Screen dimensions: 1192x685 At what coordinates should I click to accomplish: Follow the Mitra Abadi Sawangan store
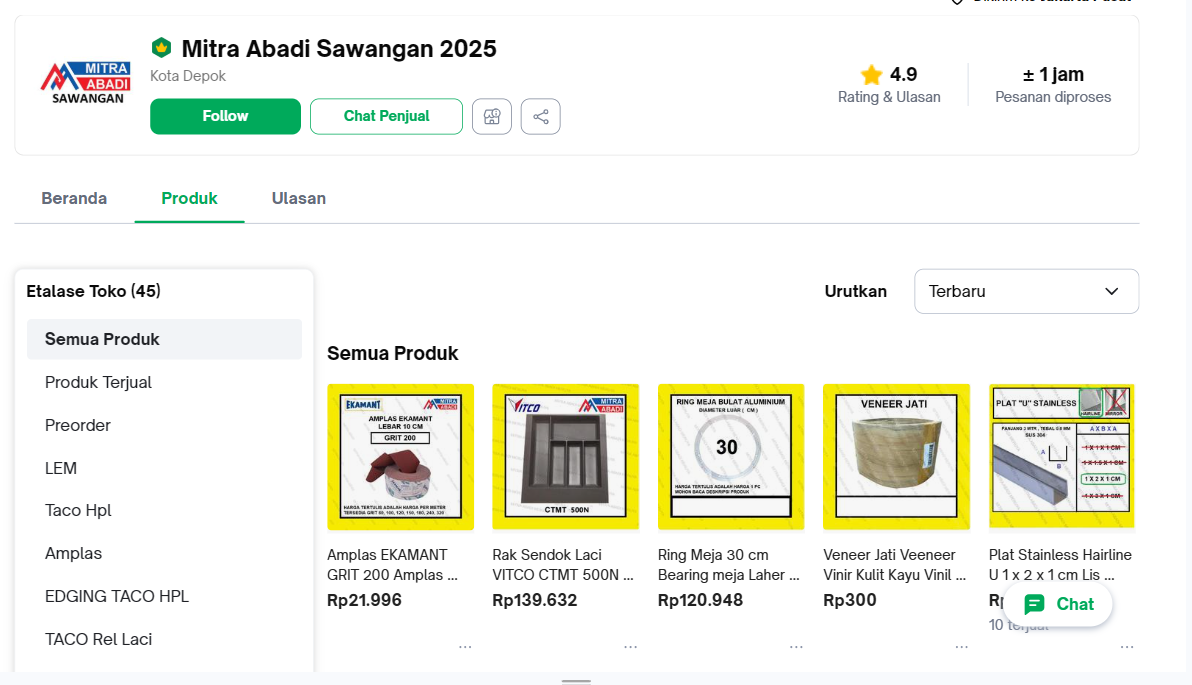click(225, 116)
